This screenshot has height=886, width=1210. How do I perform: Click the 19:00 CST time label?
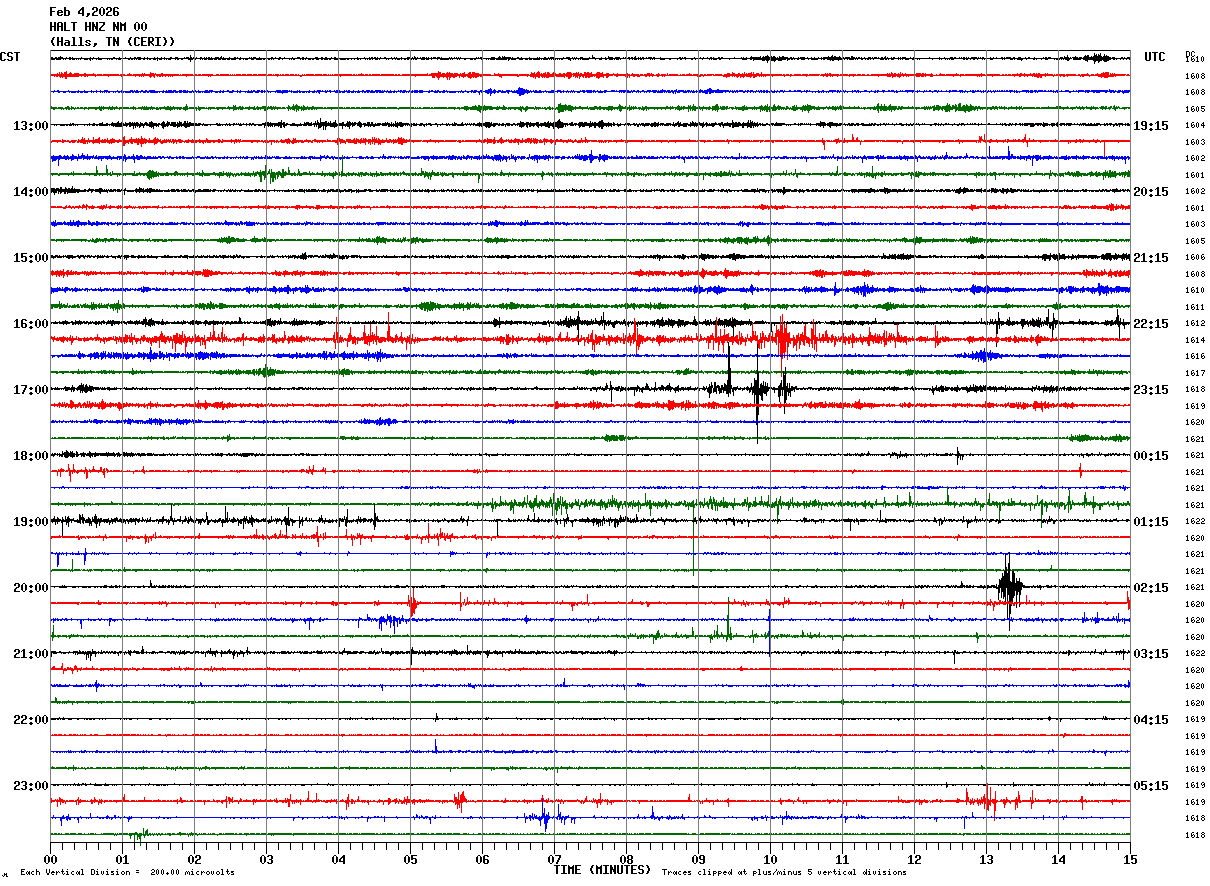(x=31, y=522)
